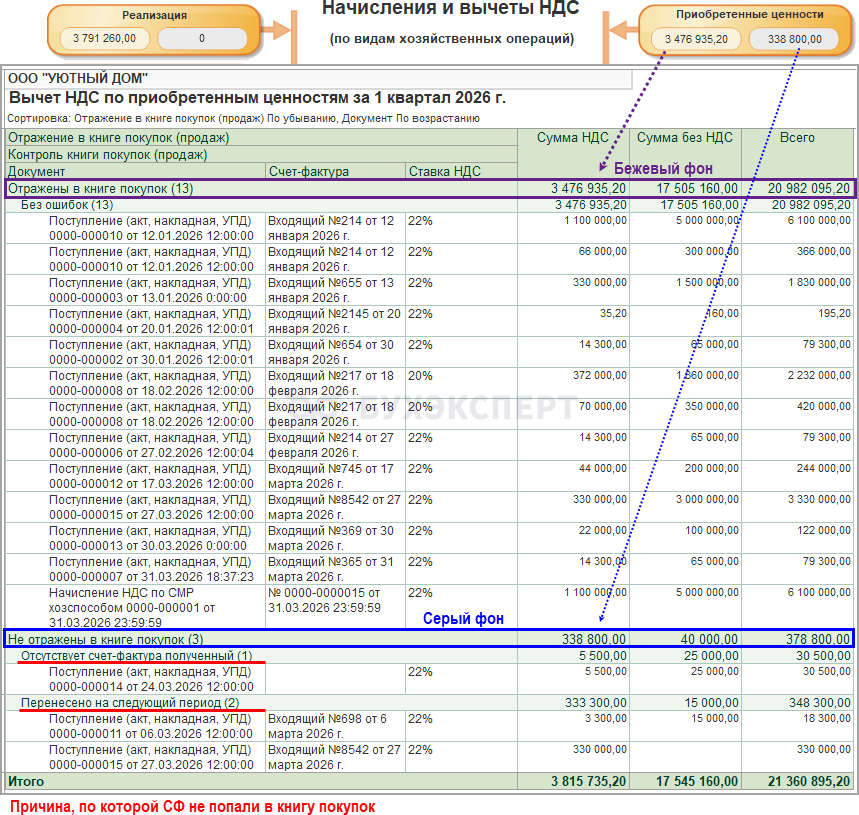Click the reflected group total 20 982 095,20
The height and width of the screenshot is (815, 859).
pyautogui.click(x=809, y=188)
